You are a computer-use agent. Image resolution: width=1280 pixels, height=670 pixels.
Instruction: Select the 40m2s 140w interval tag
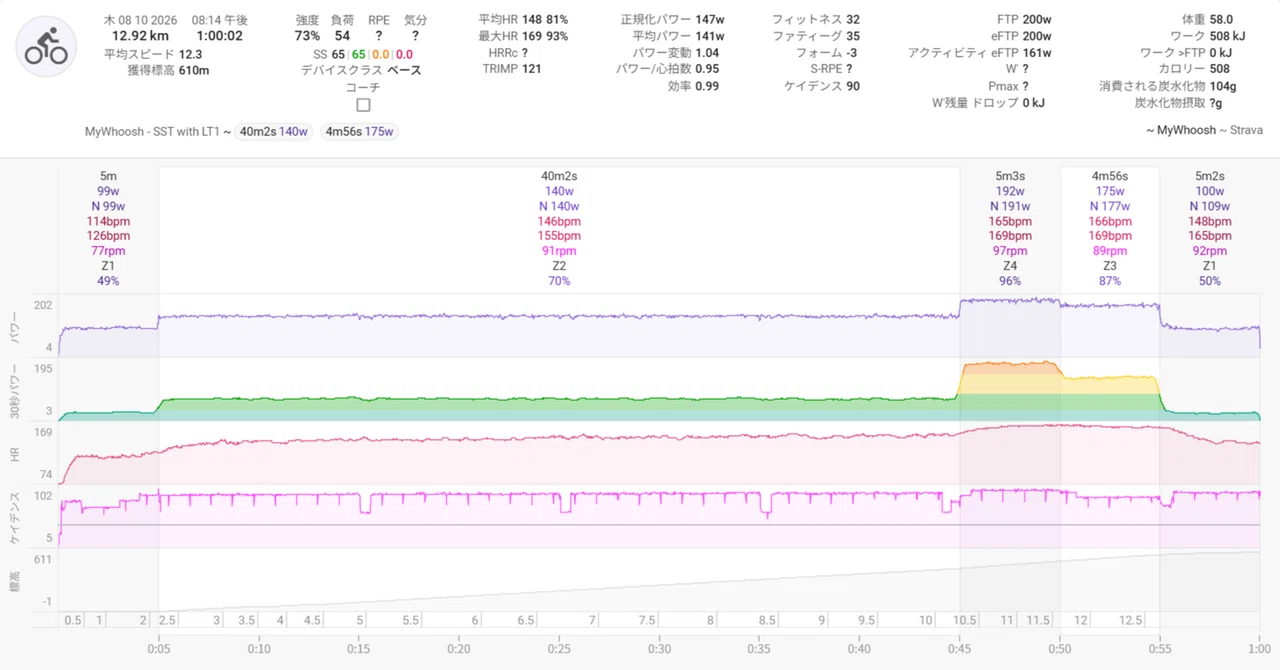click(275, 132)
